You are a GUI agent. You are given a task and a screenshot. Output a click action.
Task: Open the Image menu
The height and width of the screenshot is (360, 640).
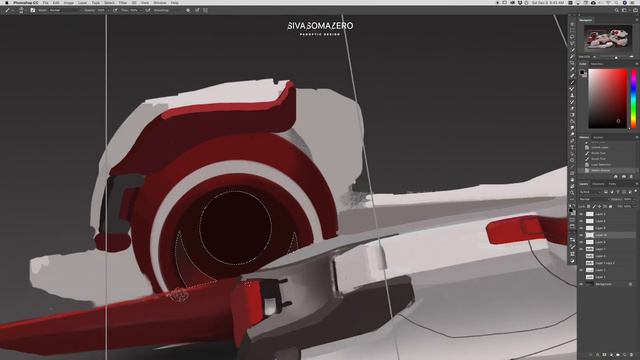pos(69,2)
